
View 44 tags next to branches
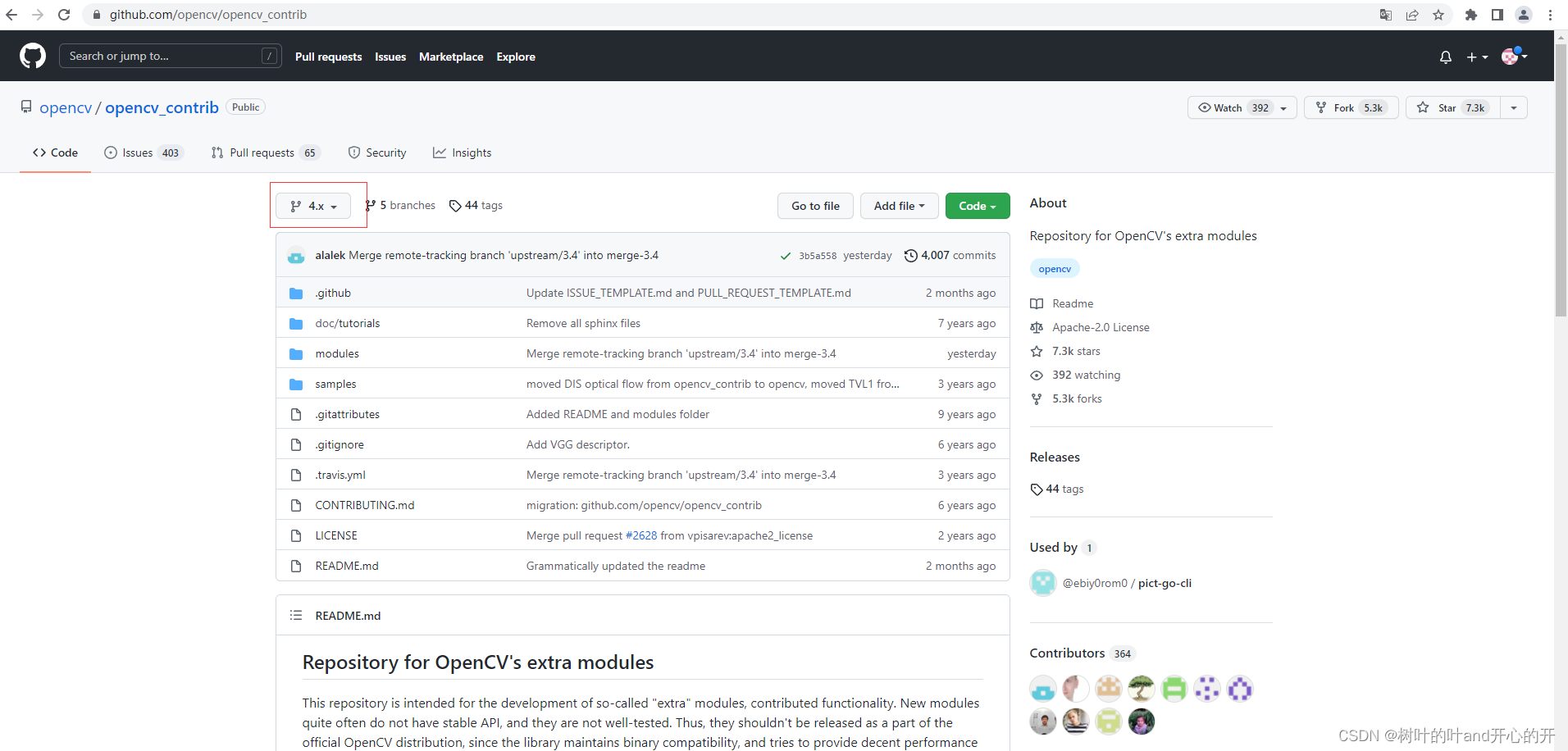click(476, 205)
